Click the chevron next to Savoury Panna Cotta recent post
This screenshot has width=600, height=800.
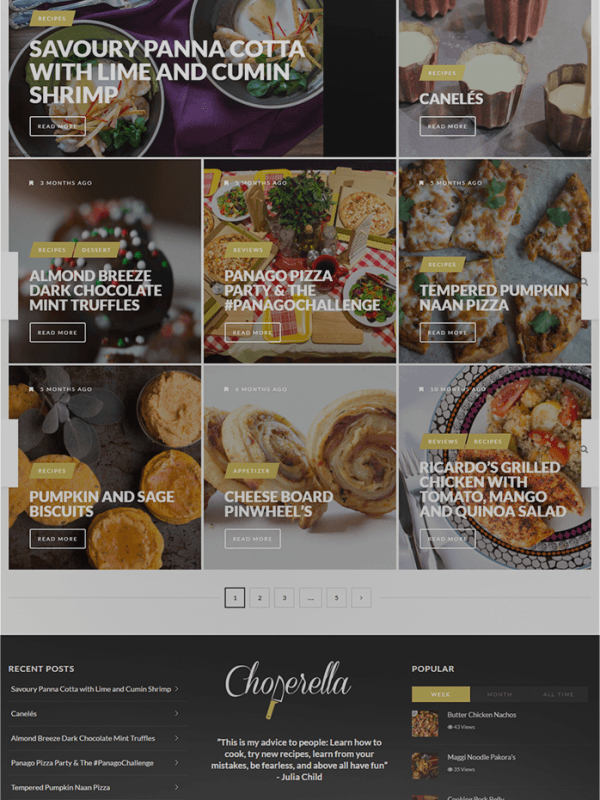(177, 689)
